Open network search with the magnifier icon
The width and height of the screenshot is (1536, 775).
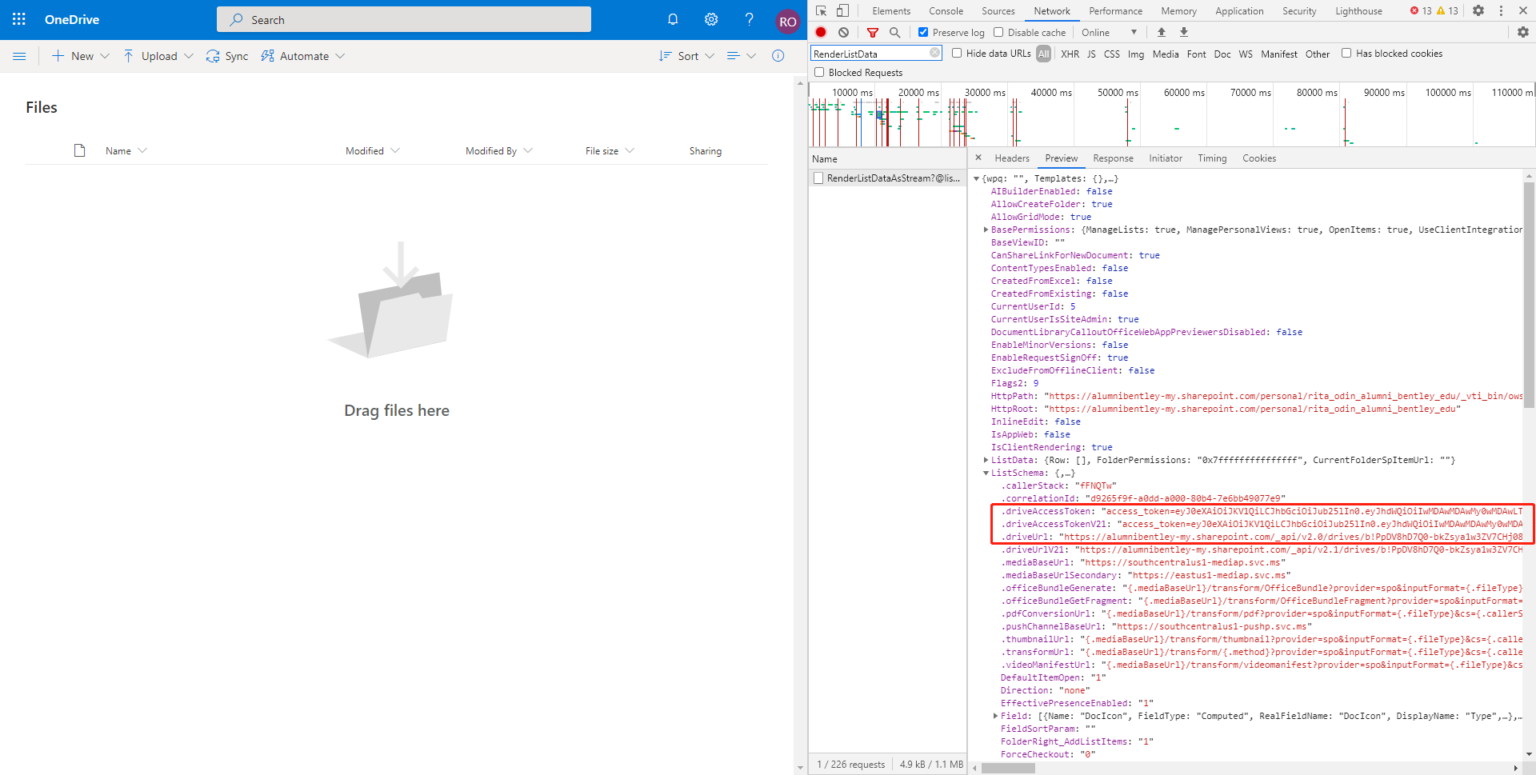895,32
